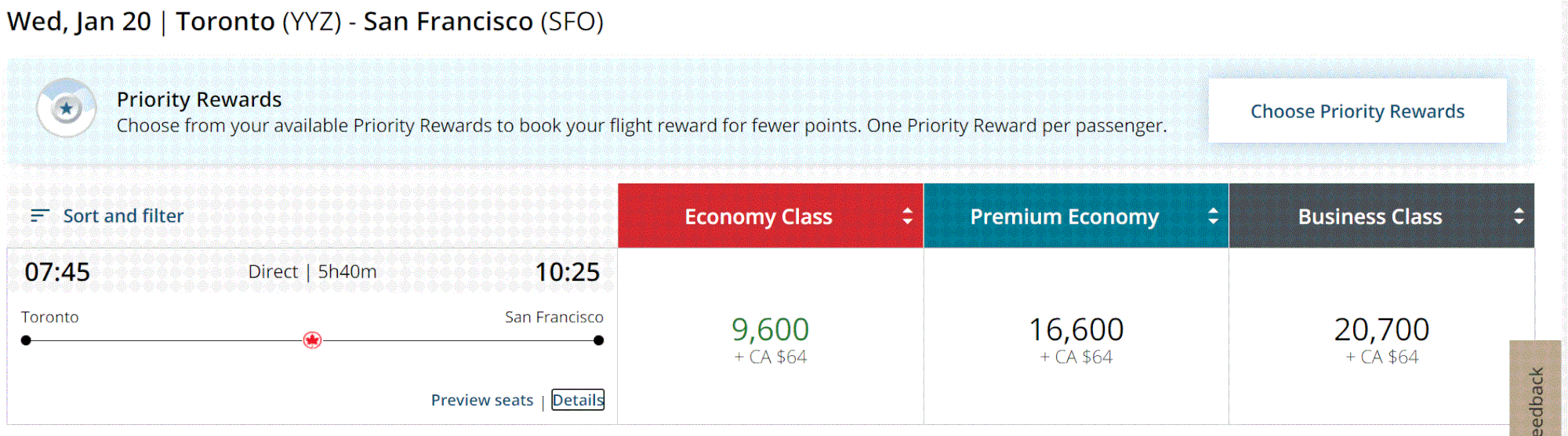Click the Toronto origin dot on route line

click(x=27, y=340)
